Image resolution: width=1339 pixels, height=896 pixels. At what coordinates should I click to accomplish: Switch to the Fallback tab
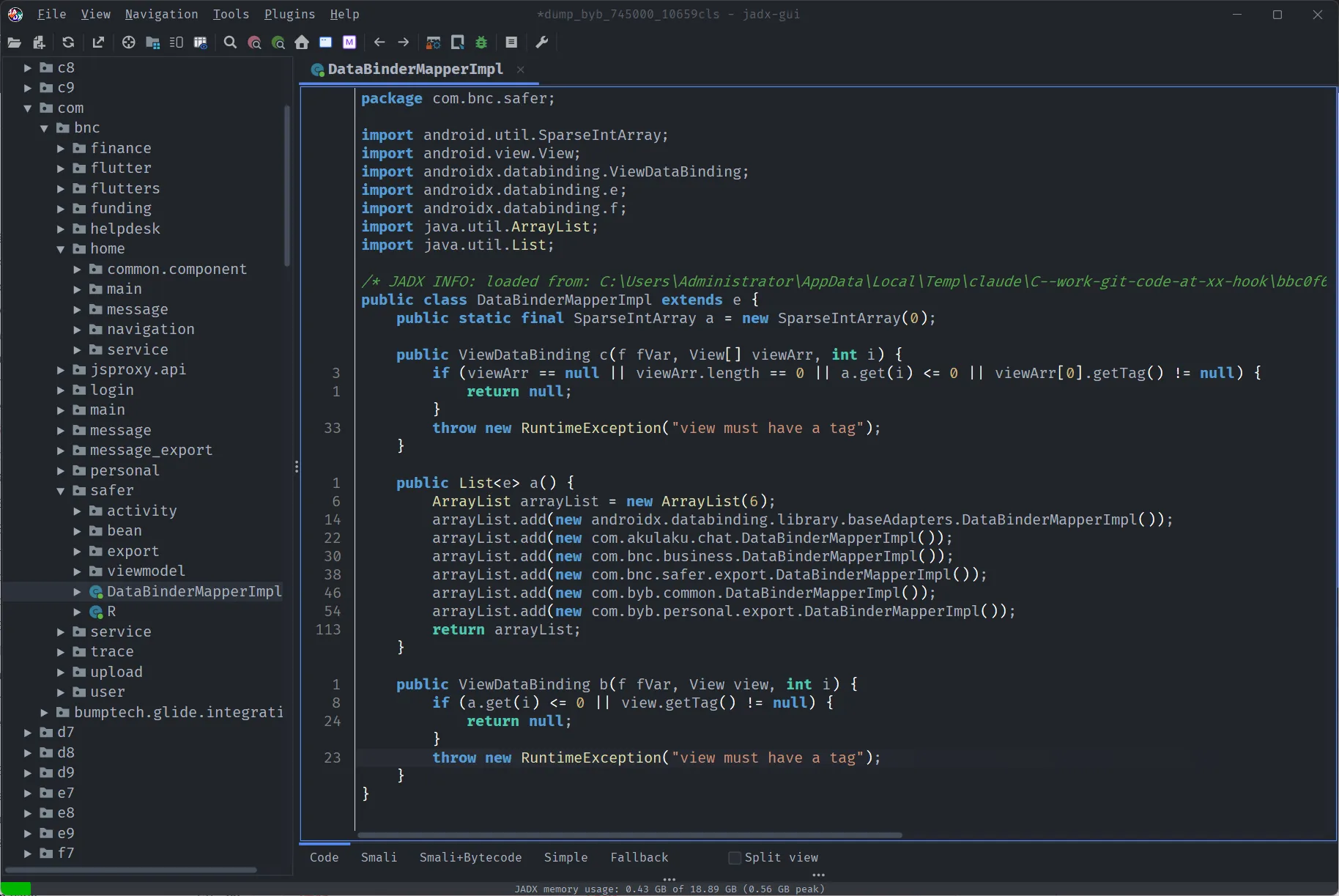point(639,857)
